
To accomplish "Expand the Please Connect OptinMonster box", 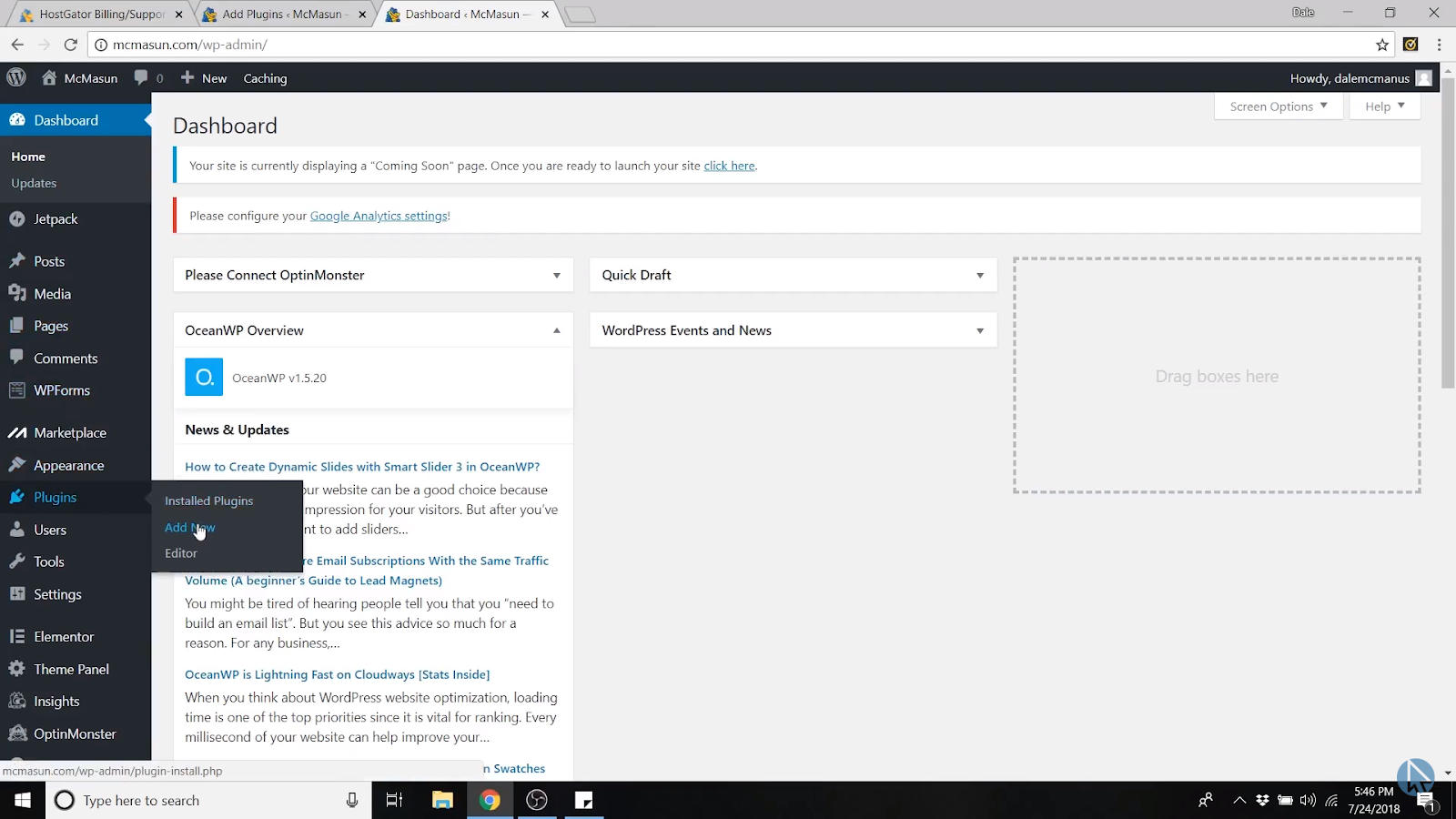I will (557, 276).
